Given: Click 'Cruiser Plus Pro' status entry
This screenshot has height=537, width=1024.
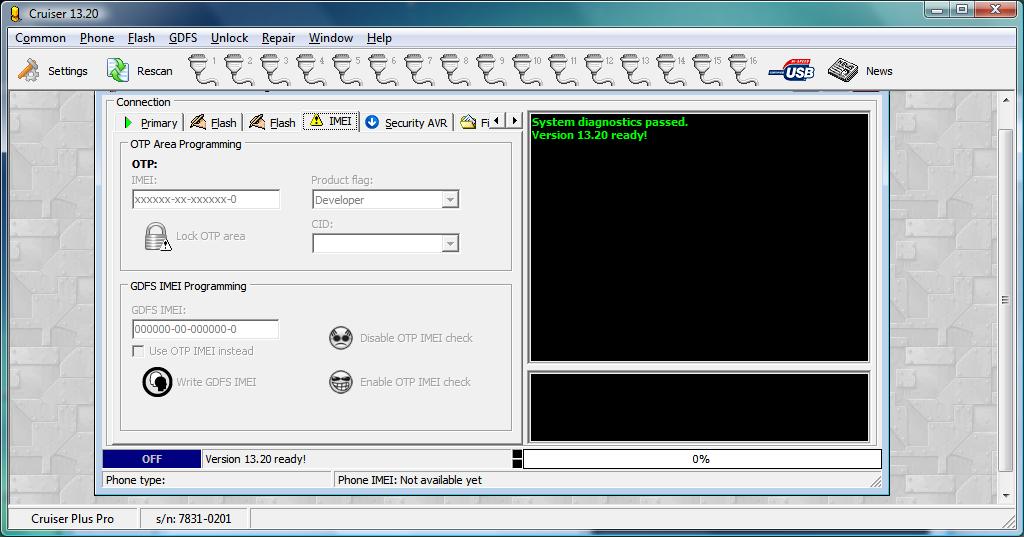Looking at the screenshot, I should coord(72,519).
